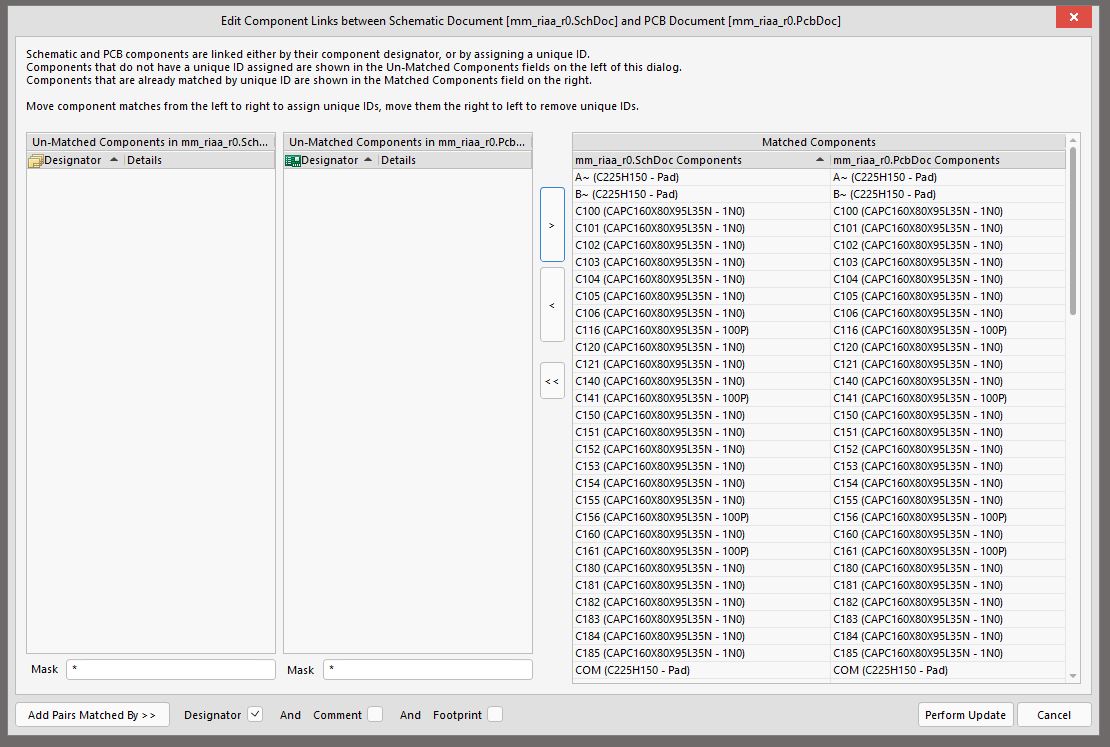Select C150 PcbDoc component cell
The height and width of the screenshot is (747, 1110).
(947, 415)
